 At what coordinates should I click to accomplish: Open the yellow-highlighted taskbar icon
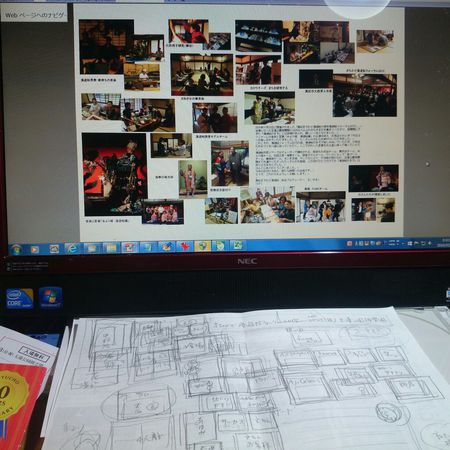203,246
